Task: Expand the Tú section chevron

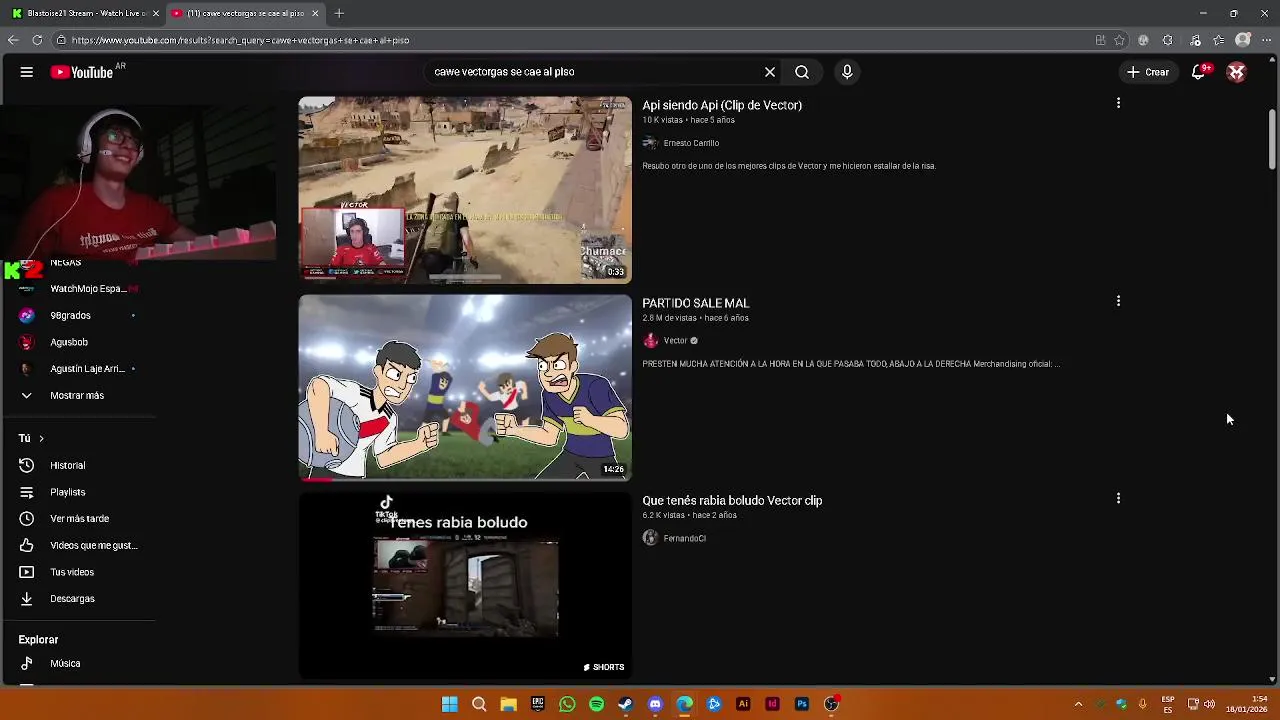Action: 41,438
